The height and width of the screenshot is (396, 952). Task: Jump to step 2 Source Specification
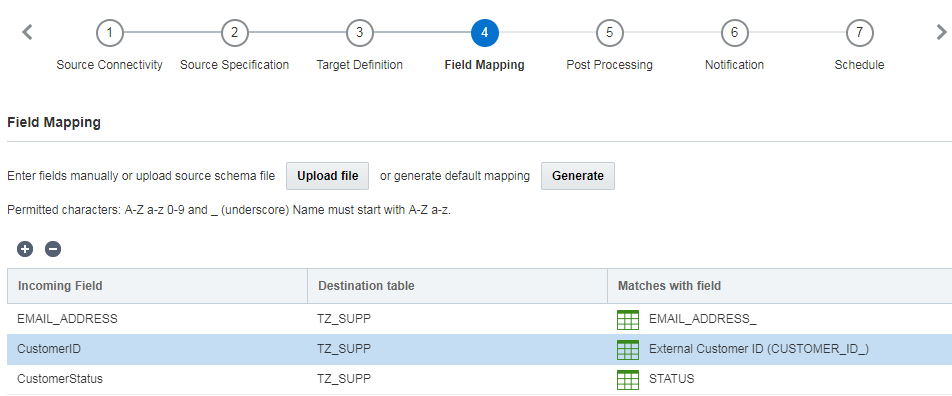234,33
